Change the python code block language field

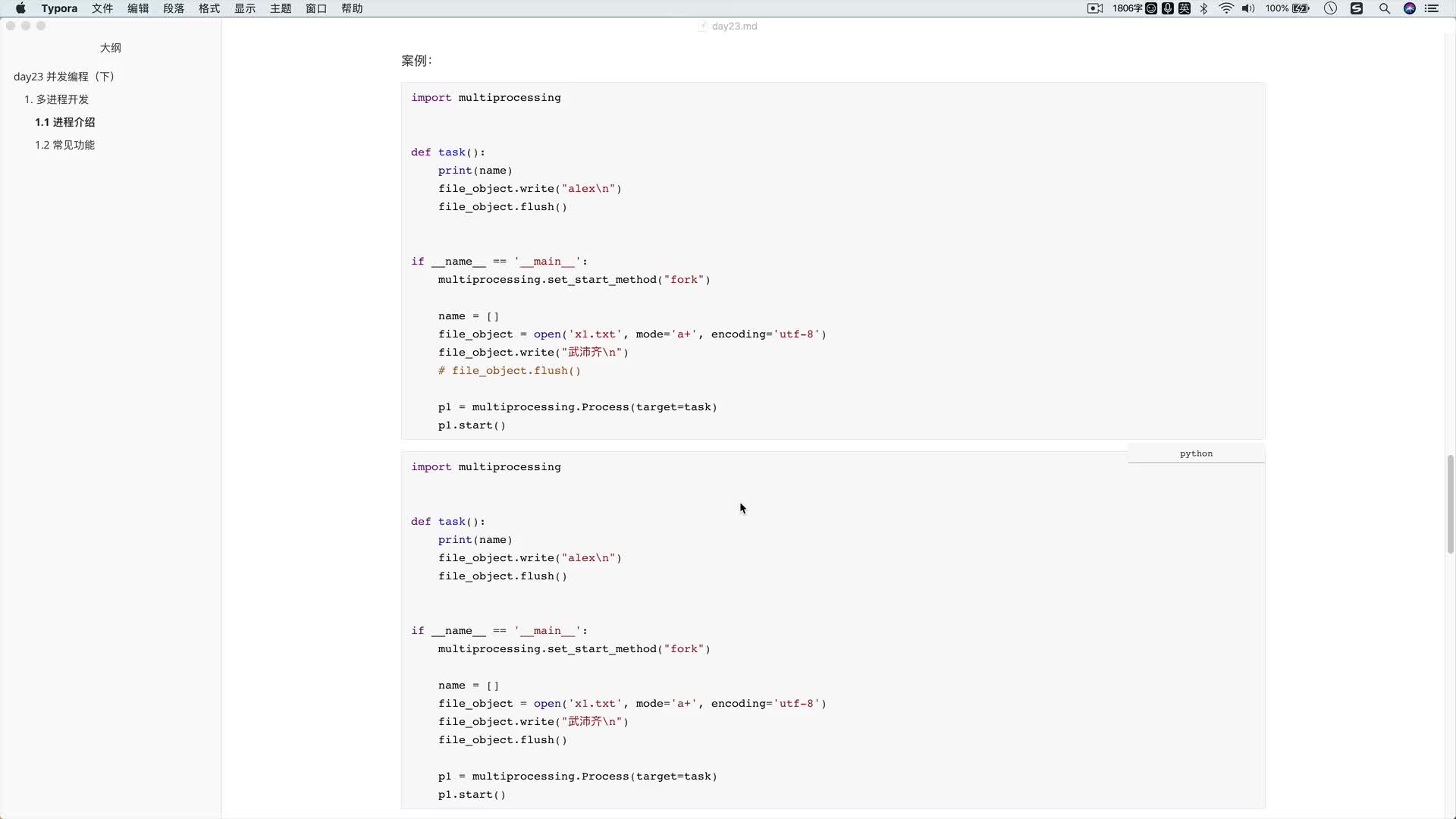[x=1196, y=453]
